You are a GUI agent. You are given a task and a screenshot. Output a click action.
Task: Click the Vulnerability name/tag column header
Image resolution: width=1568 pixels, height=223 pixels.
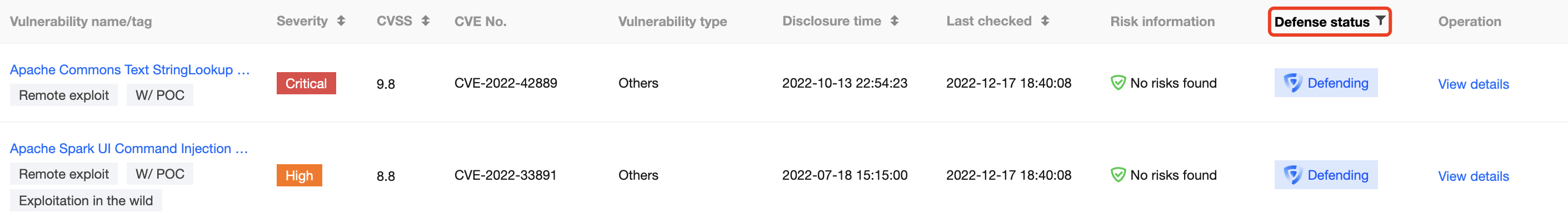point(81,22)
